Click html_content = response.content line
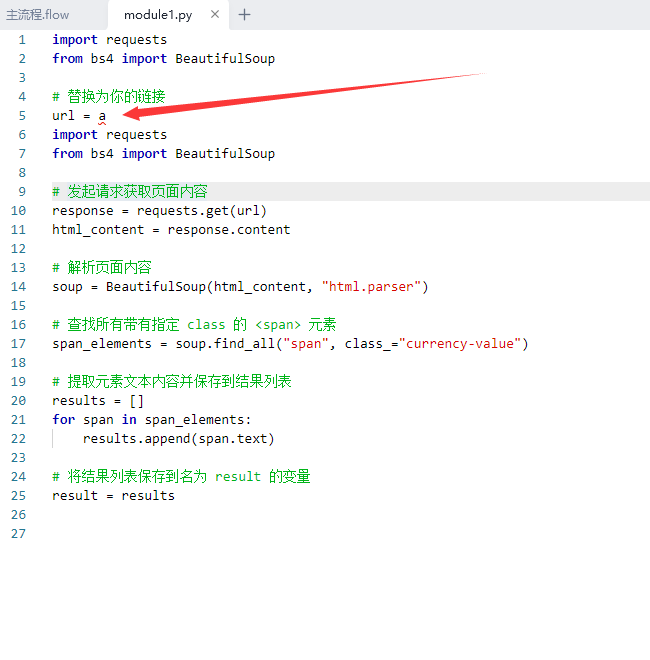Screen dimensions: 650x660 tap(171, 230)
